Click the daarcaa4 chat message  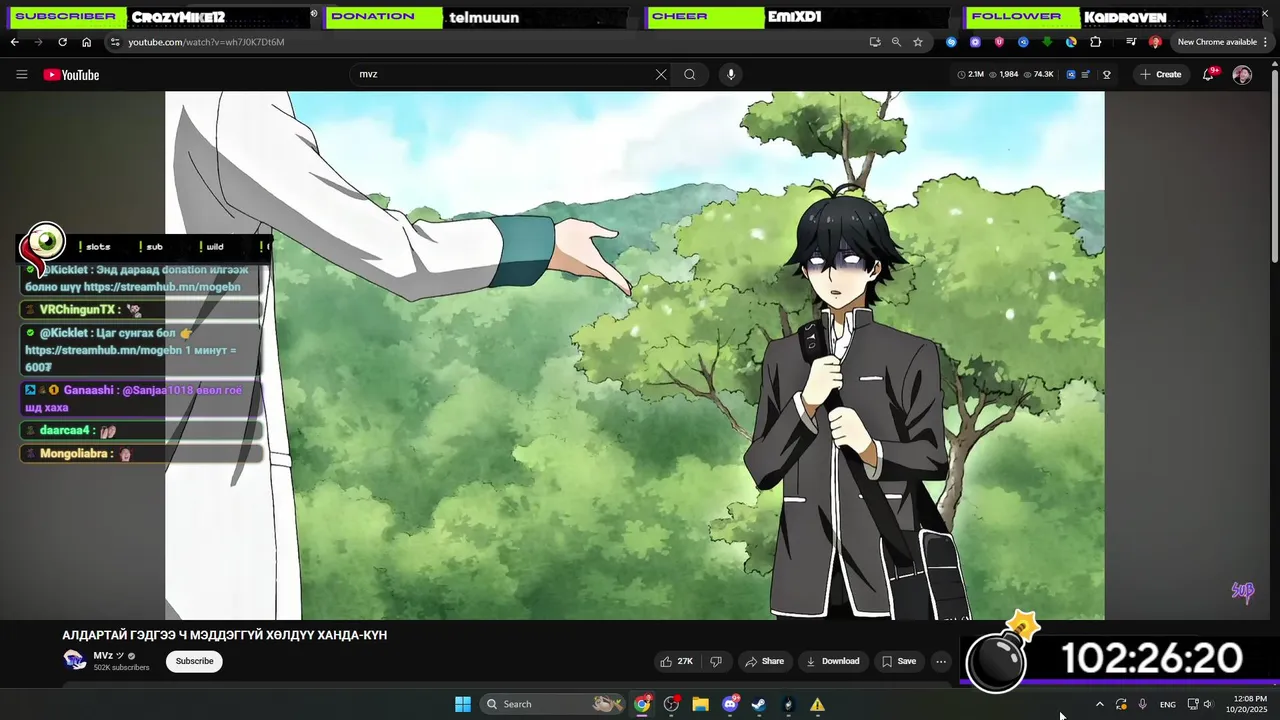coord(141,430)
